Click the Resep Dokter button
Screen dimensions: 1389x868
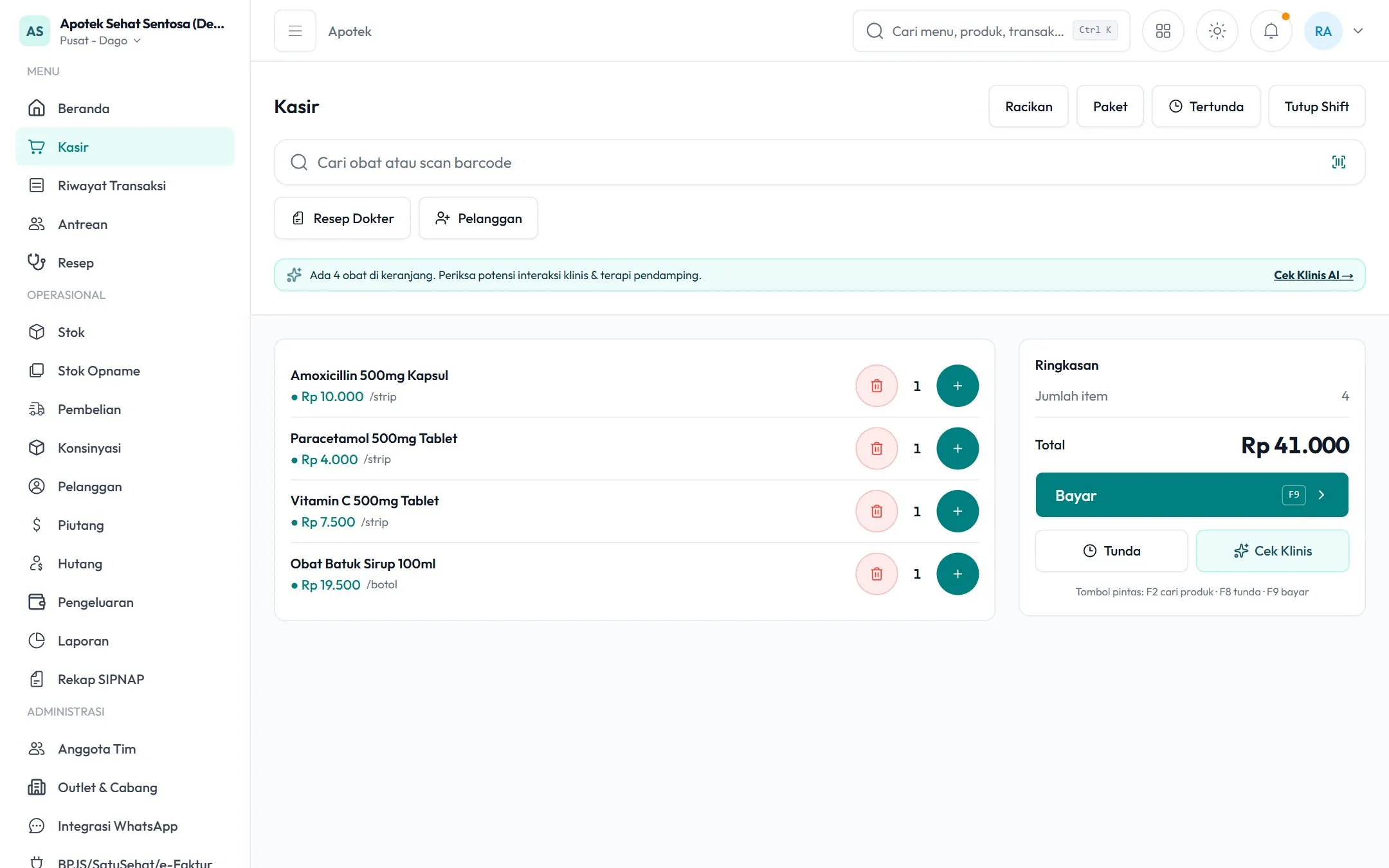342,218
